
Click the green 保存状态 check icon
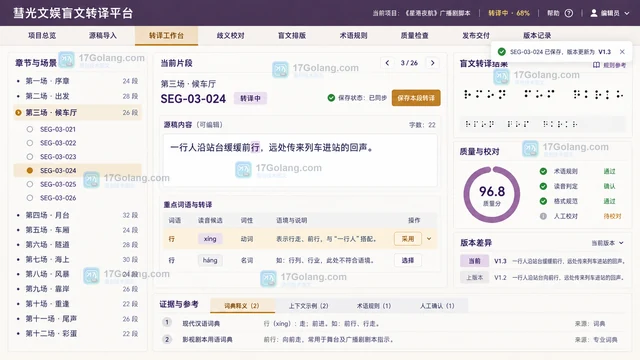(x=331, y=98)
